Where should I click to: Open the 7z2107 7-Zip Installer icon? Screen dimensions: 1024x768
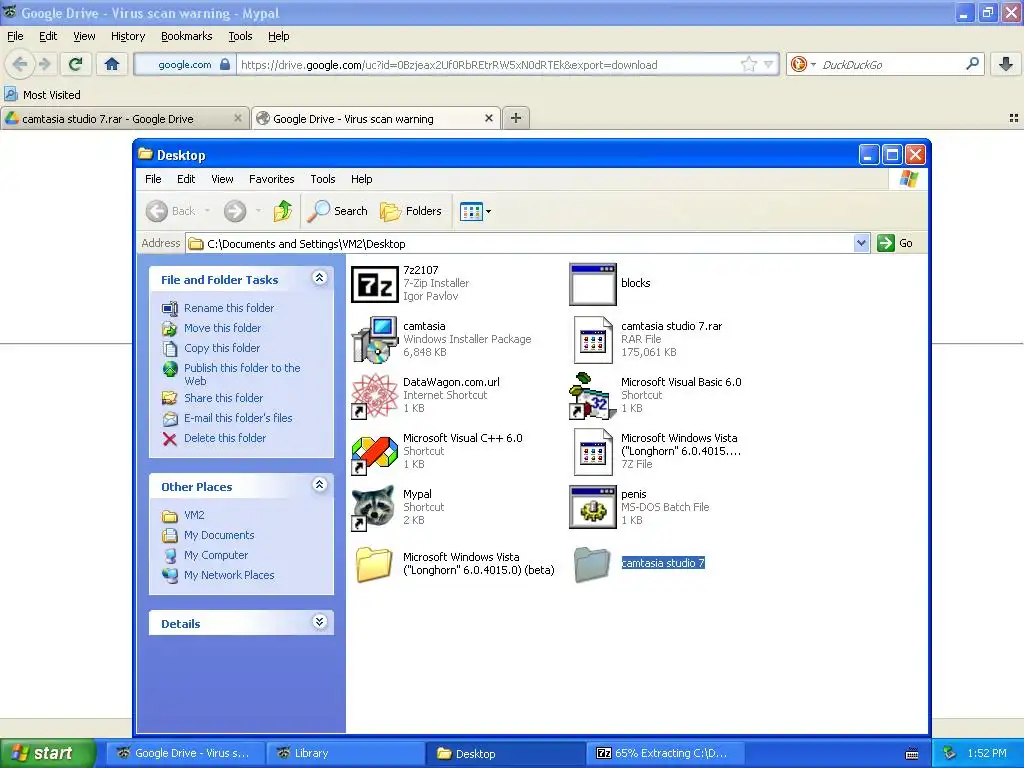tap(374, 285)
